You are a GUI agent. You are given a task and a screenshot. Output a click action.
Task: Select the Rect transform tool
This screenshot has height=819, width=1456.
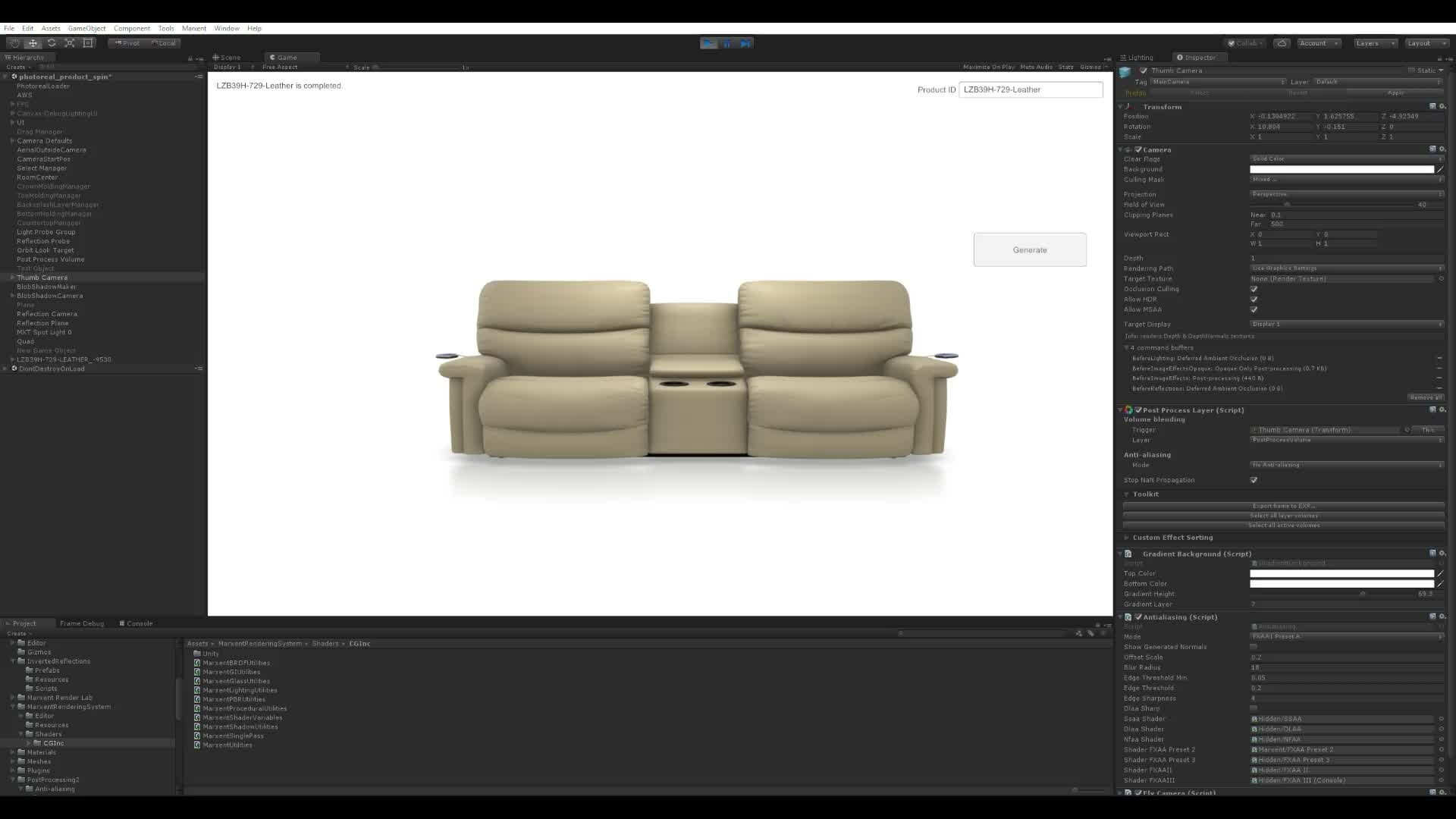tap(88, 43)
